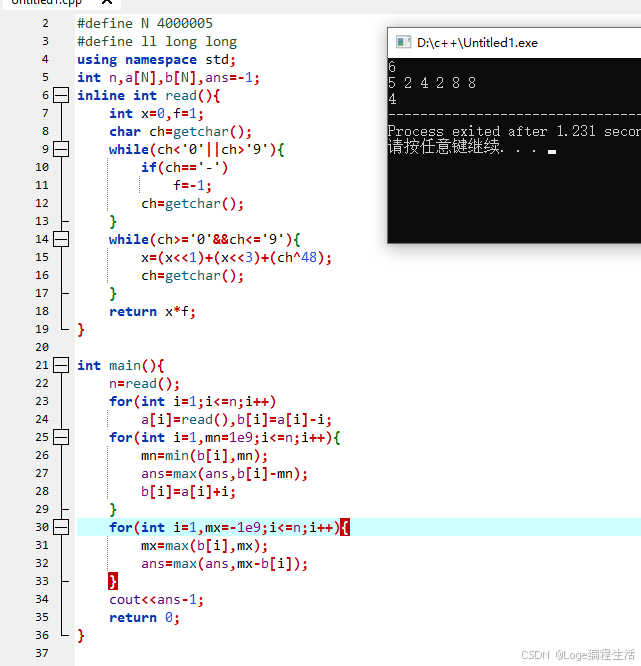
Task: Click the '#define ll long long' line
Action: (x=157, y=42)
